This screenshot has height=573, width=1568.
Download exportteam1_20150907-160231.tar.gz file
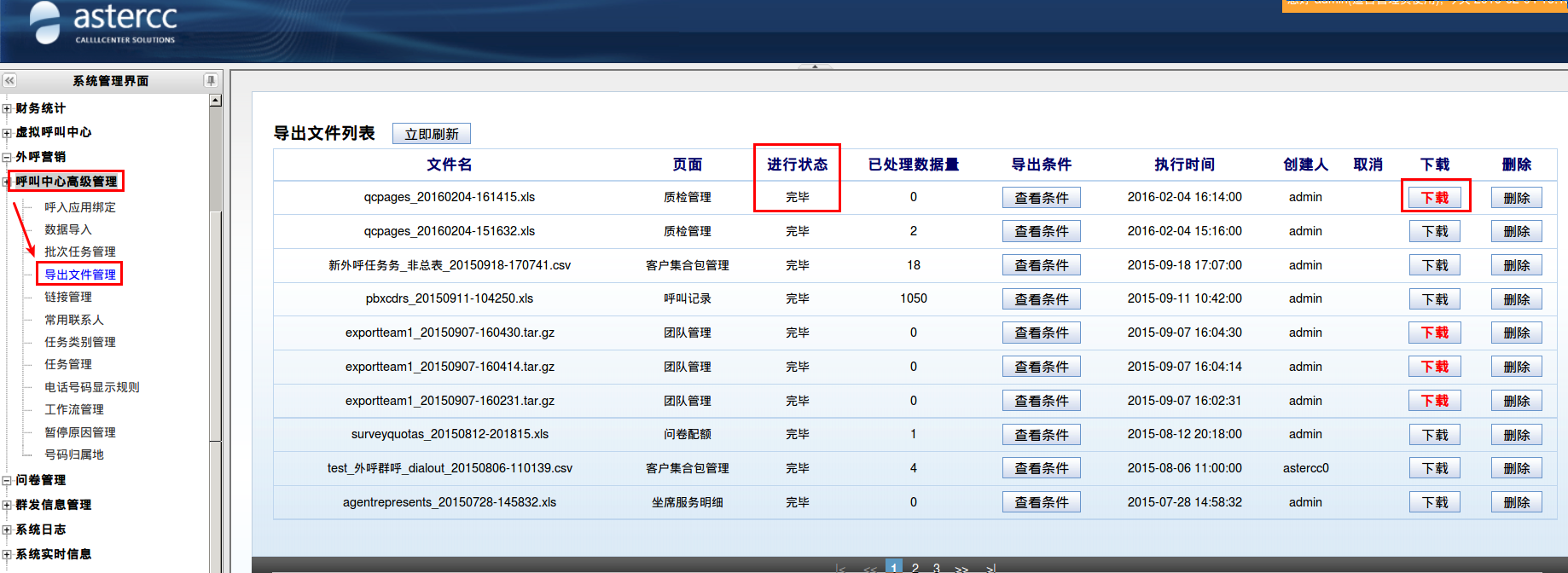tap(1434, 401)
